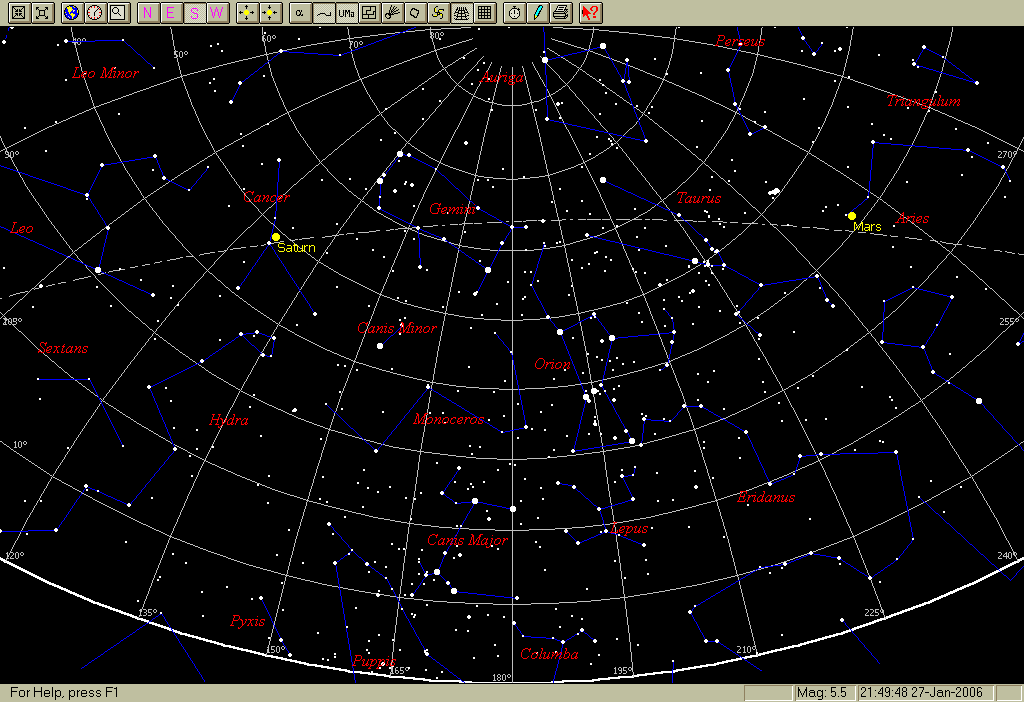
Task: Click the star dimmer (inward arrows) icon
Action: pos(270,12)
